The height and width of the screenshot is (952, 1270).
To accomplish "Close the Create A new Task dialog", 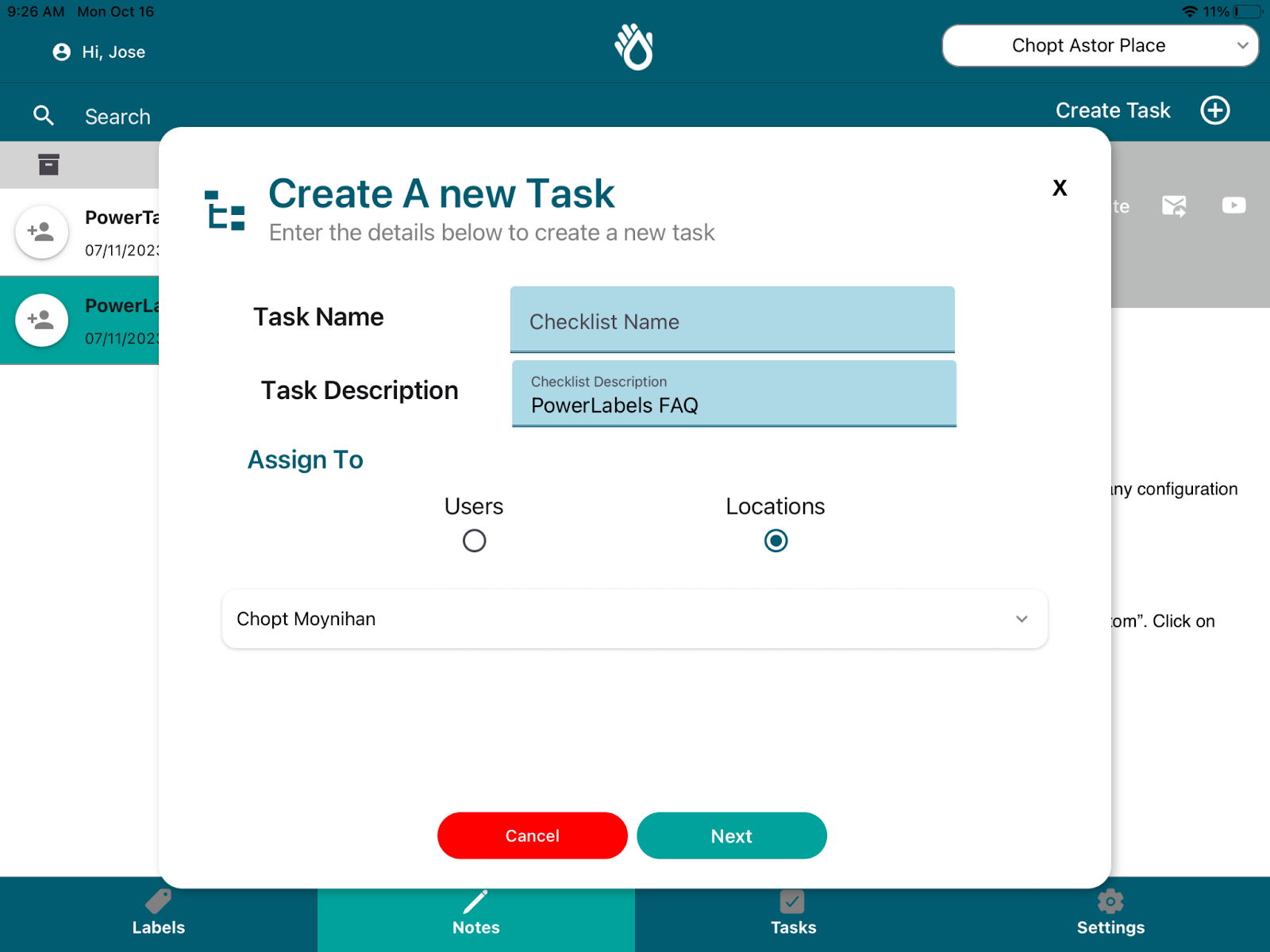I will pos(1060,188).
